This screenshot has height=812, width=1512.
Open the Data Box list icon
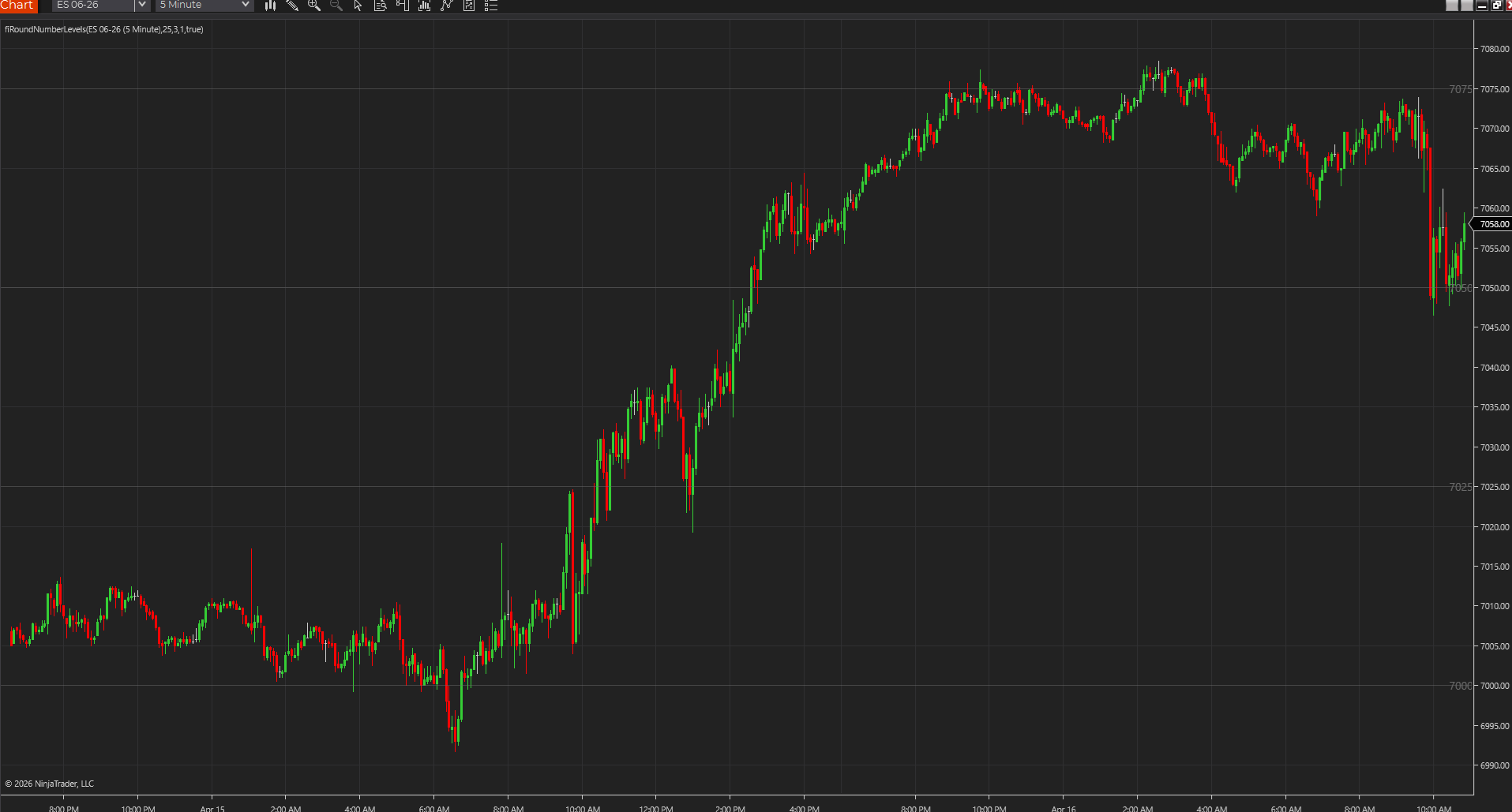tap(490, 6)
